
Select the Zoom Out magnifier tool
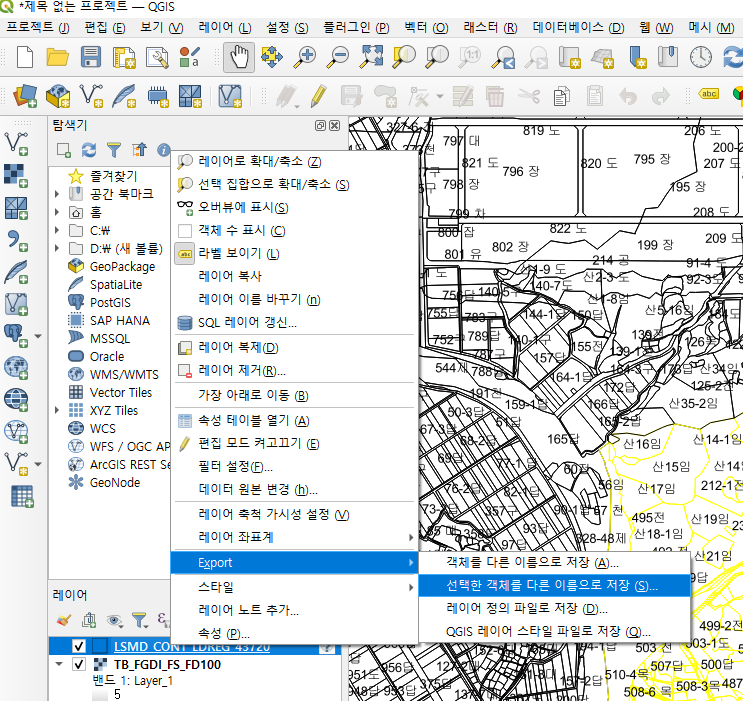338,57
